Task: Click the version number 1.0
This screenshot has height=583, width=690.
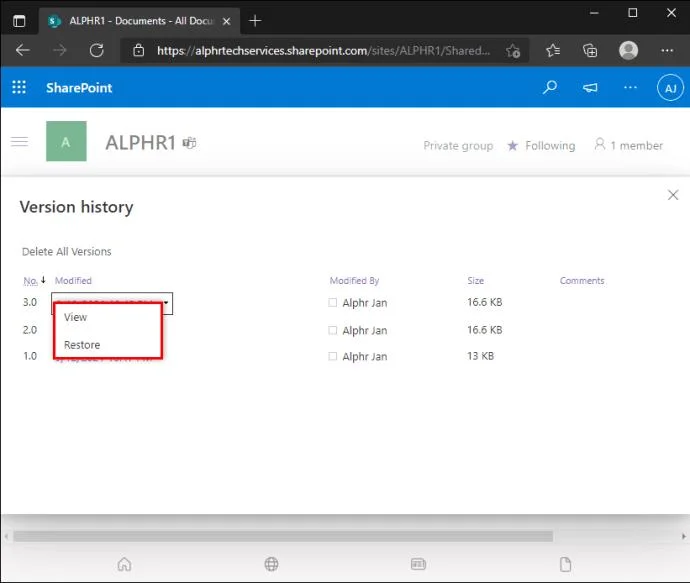Action: [29, 356]
